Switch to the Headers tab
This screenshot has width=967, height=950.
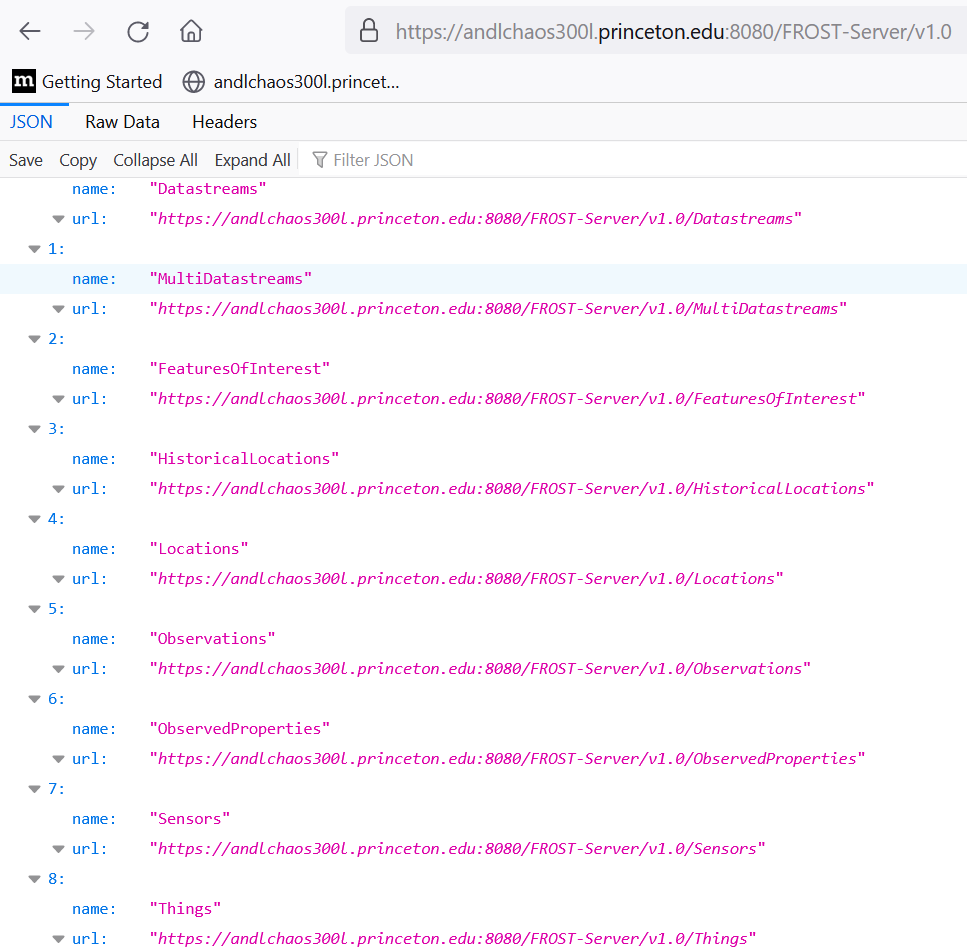click(x=224, y=122)
